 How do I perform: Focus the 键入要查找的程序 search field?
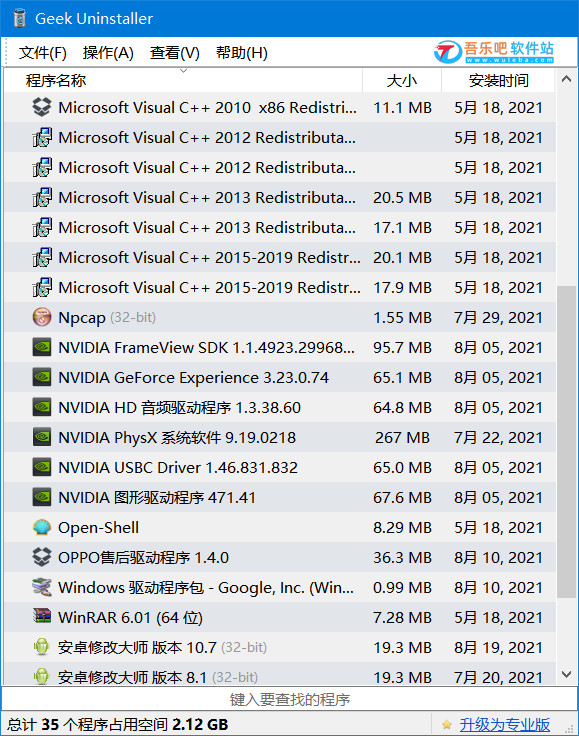tap(290, 699)
